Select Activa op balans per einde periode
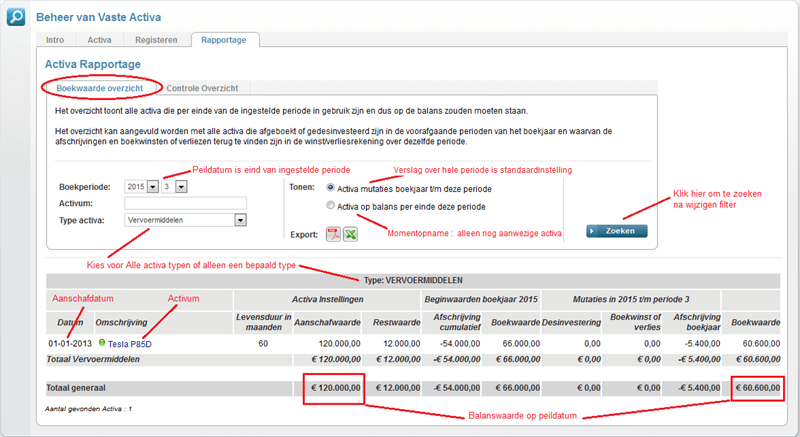 coord(331,205)
